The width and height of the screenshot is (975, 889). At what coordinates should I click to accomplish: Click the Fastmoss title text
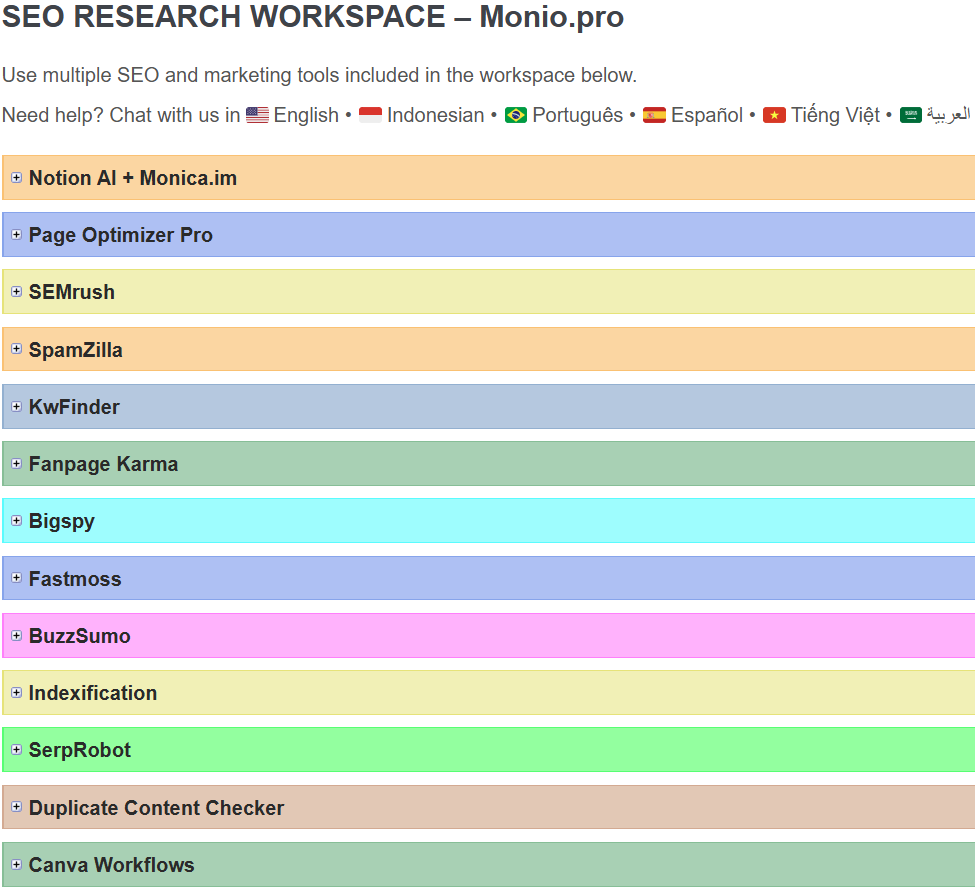pyautogui.click(x=75, y=579)
